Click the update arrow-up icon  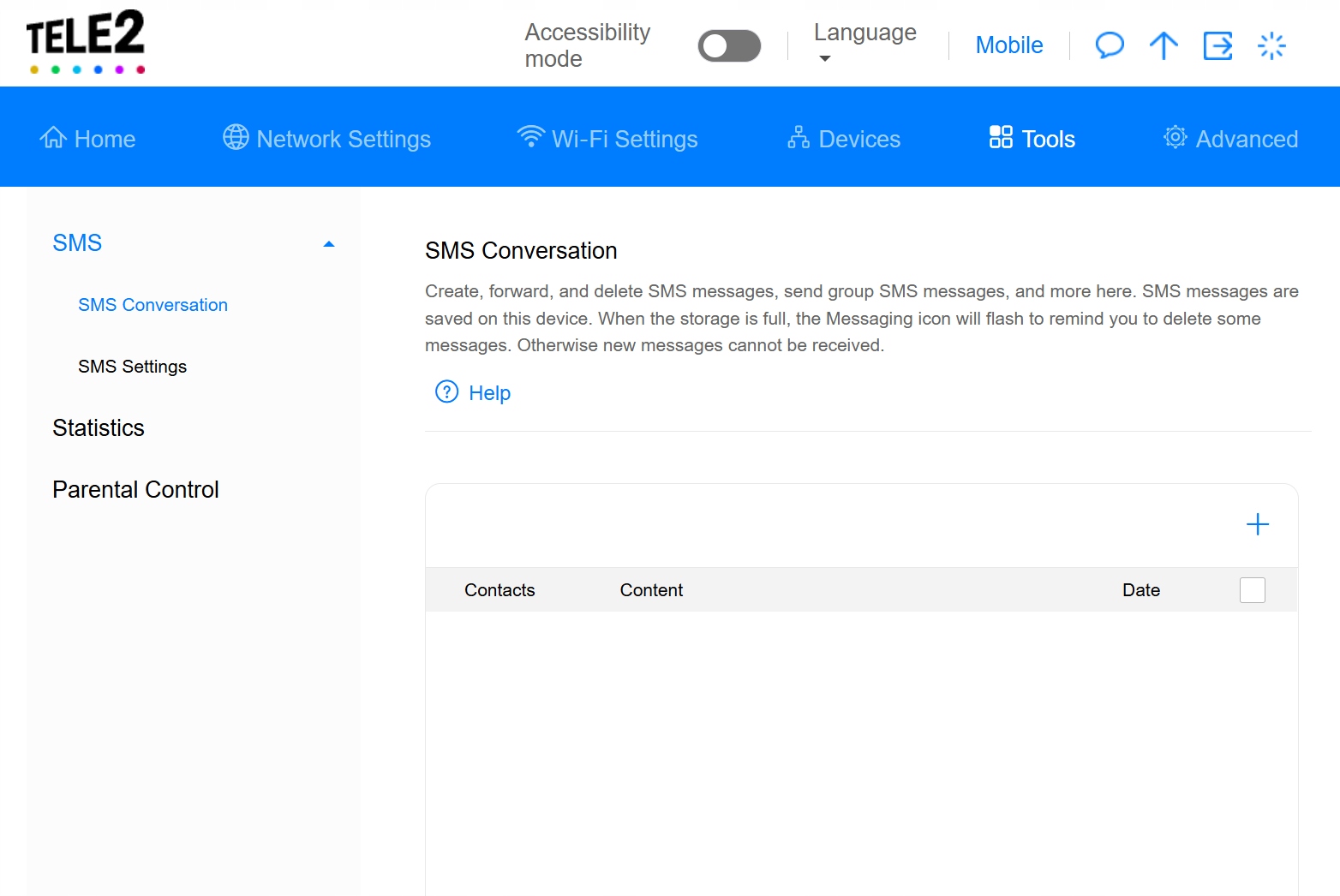tap(1164, 45)
